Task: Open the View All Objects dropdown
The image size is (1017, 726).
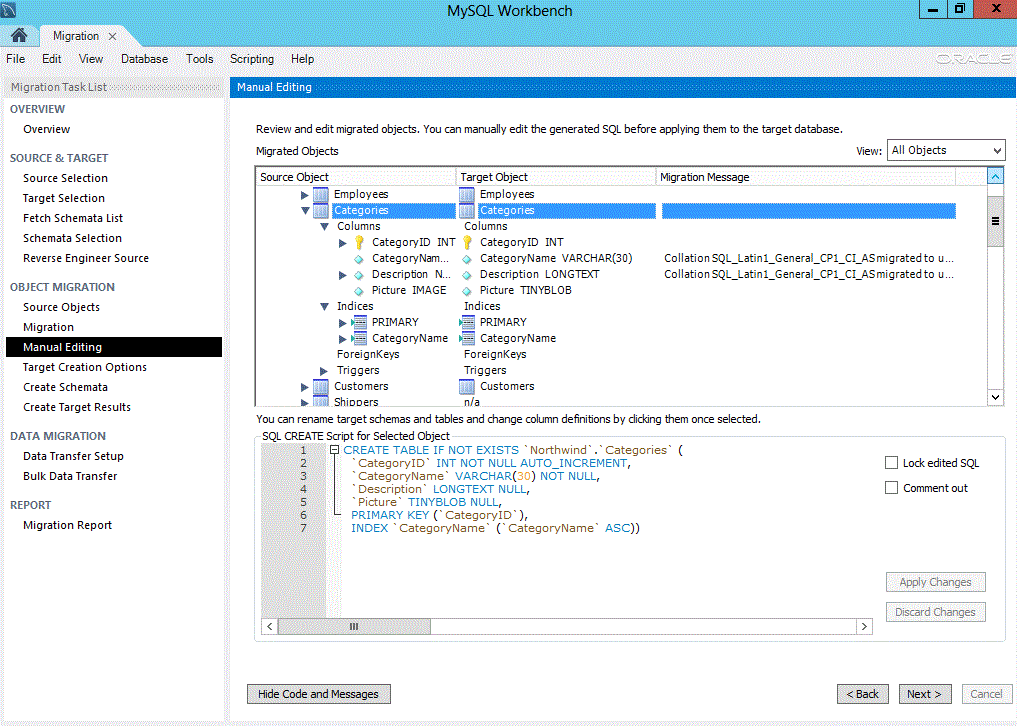Action: click(944, 150)
